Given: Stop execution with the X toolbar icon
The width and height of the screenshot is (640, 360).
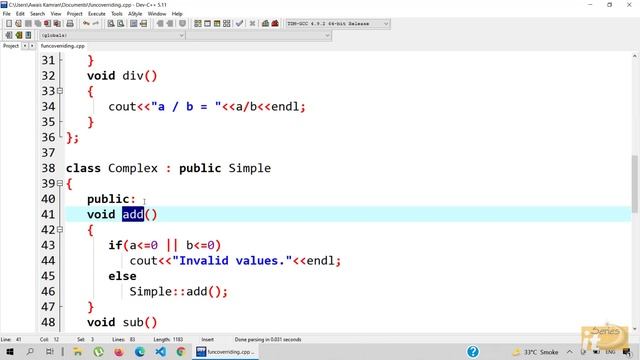Looking at the screenshot, I should click(252, 24).
